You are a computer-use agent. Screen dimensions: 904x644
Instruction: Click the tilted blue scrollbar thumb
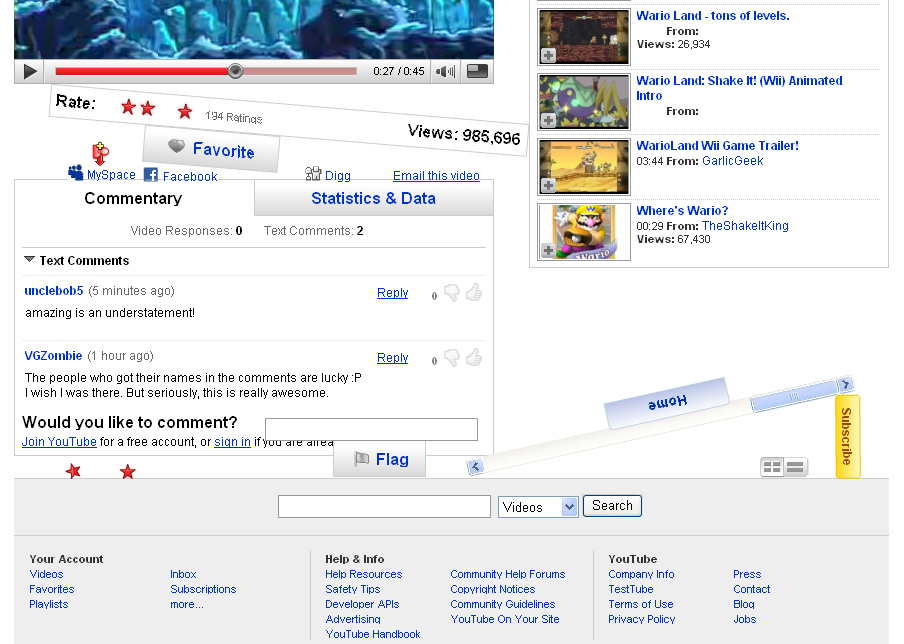794,397
